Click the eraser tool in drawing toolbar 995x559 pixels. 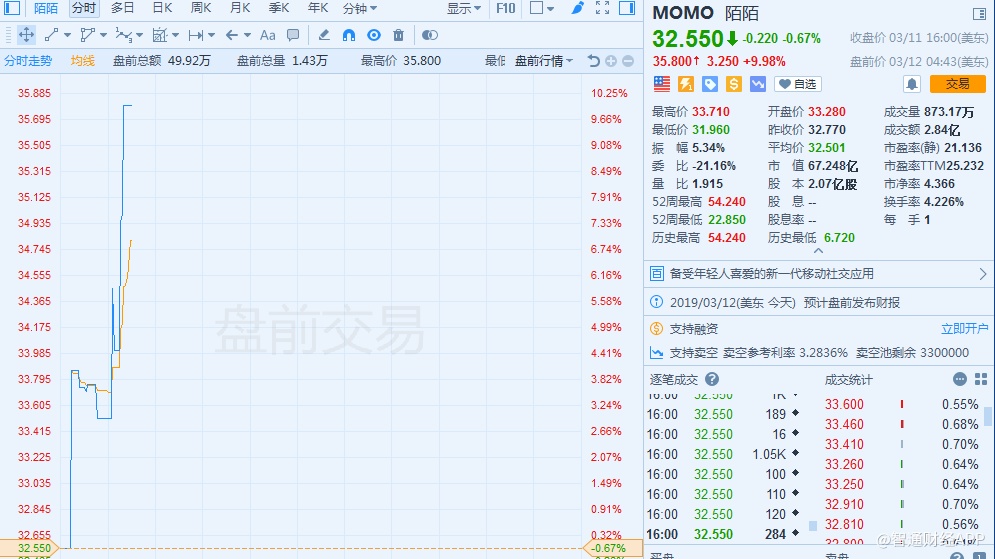323,35
